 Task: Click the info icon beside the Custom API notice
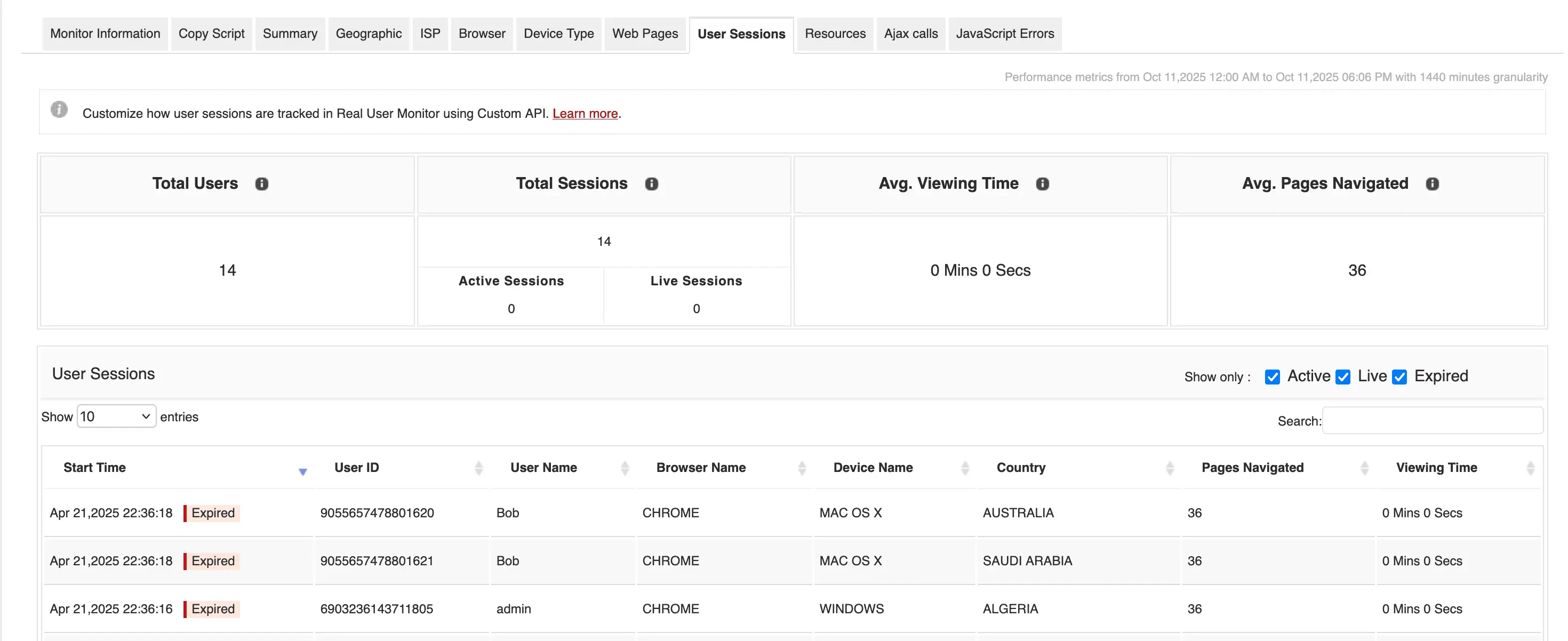click(59, 110)
